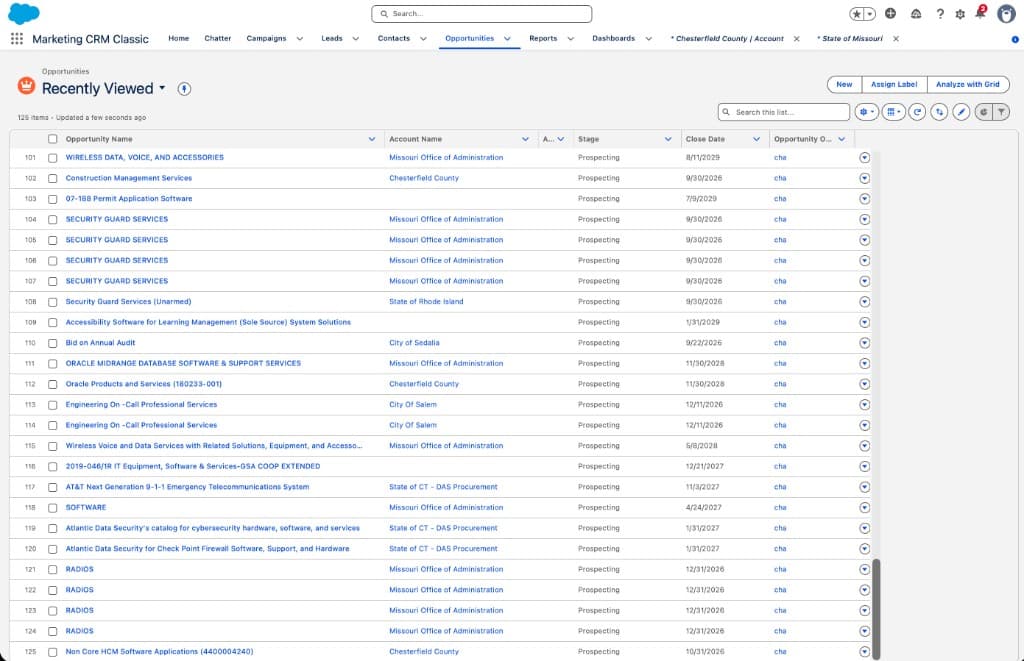Open row actions for Bid on Annual Audit

click(x=865, y=343)
